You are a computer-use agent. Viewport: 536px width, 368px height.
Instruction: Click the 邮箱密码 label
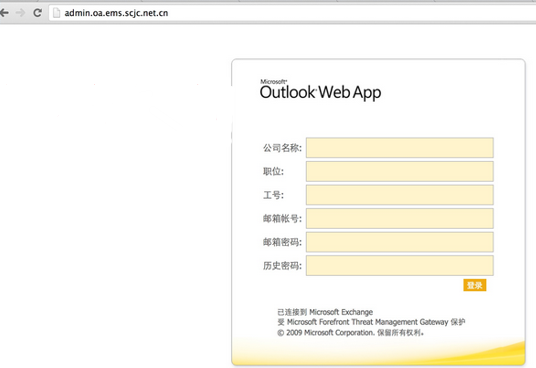click(282, 242)
